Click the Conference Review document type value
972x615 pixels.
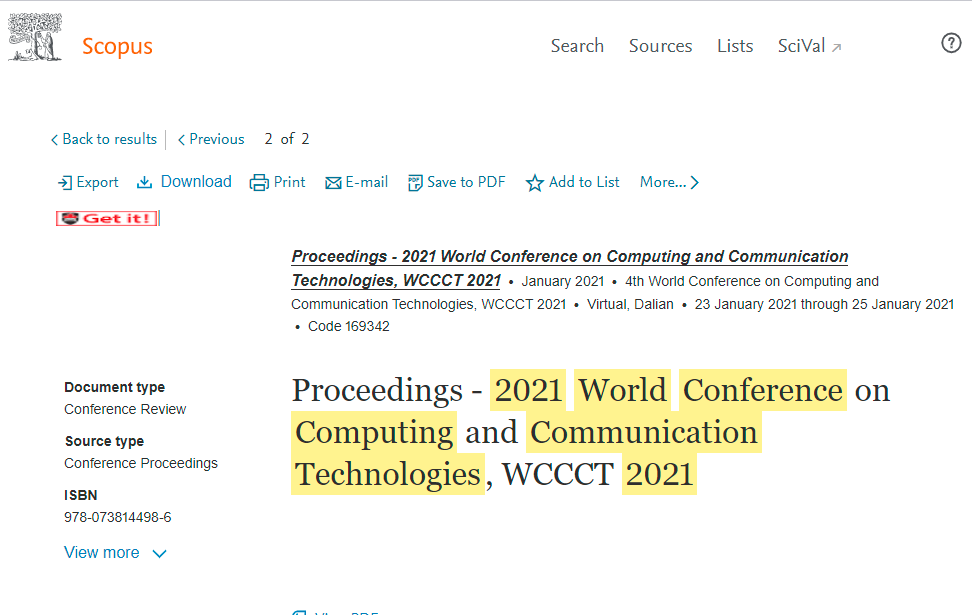click(125, 409)
